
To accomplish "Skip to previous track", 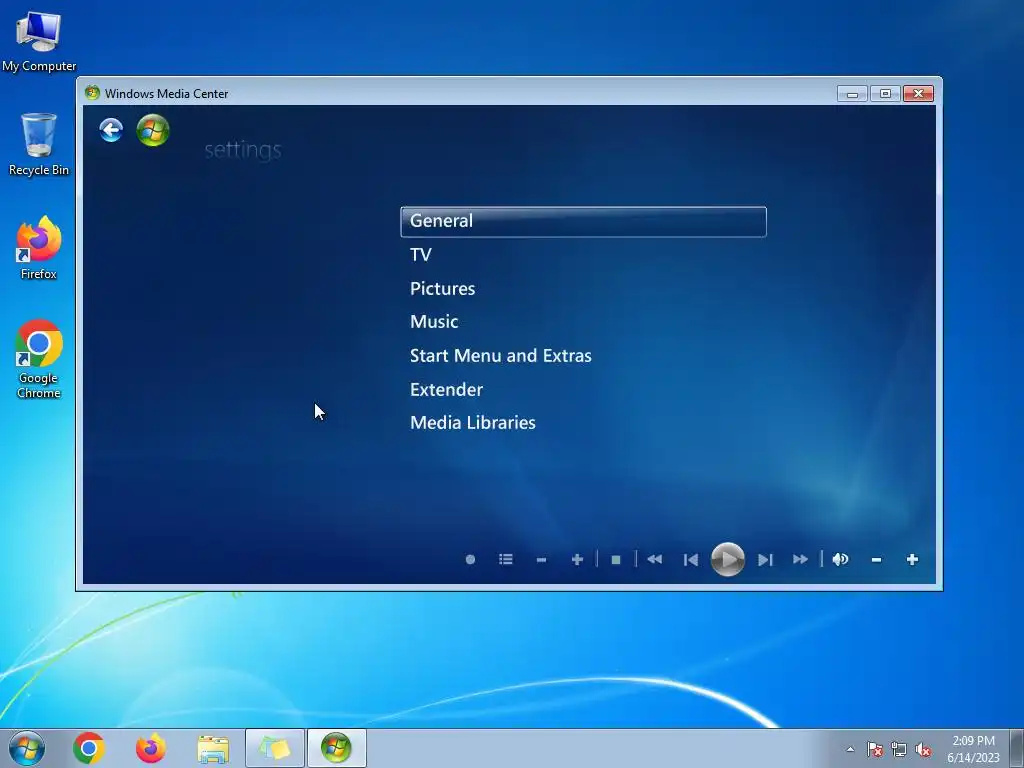I will click(691, 560).
